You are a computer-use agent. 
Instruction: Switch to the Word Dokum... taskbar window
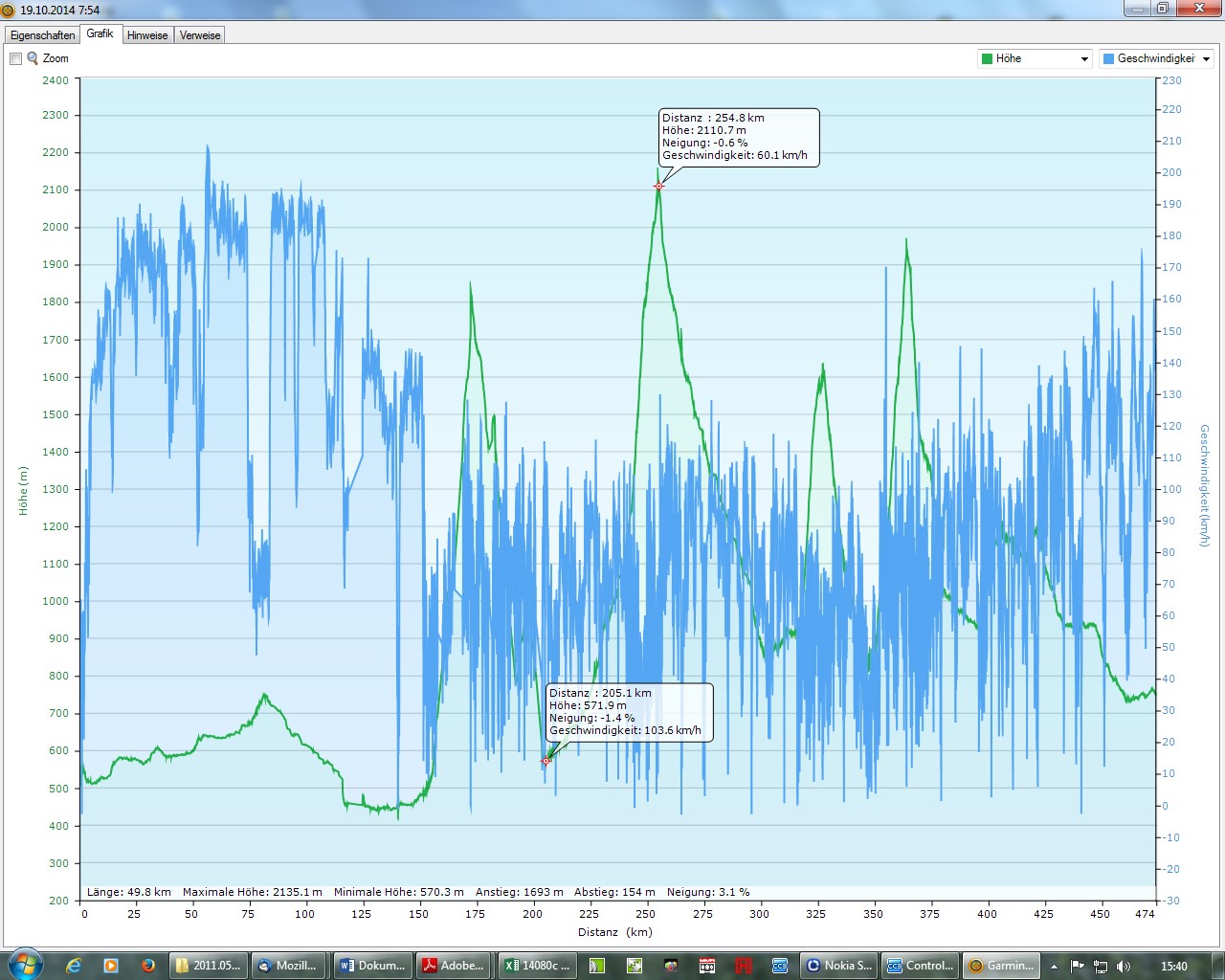[x=371, y=966]
